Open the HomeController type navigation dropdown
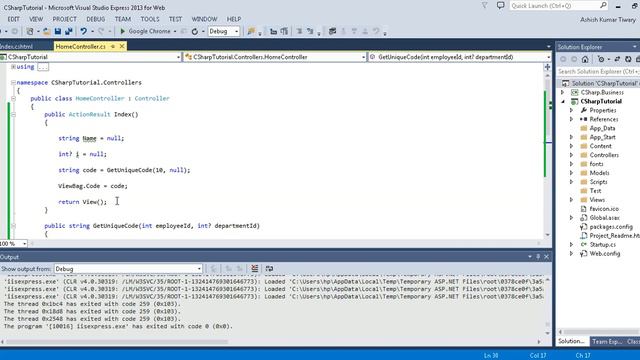This screenshot has height=360, width=640. pyautogui.click(x=363, y=58)
